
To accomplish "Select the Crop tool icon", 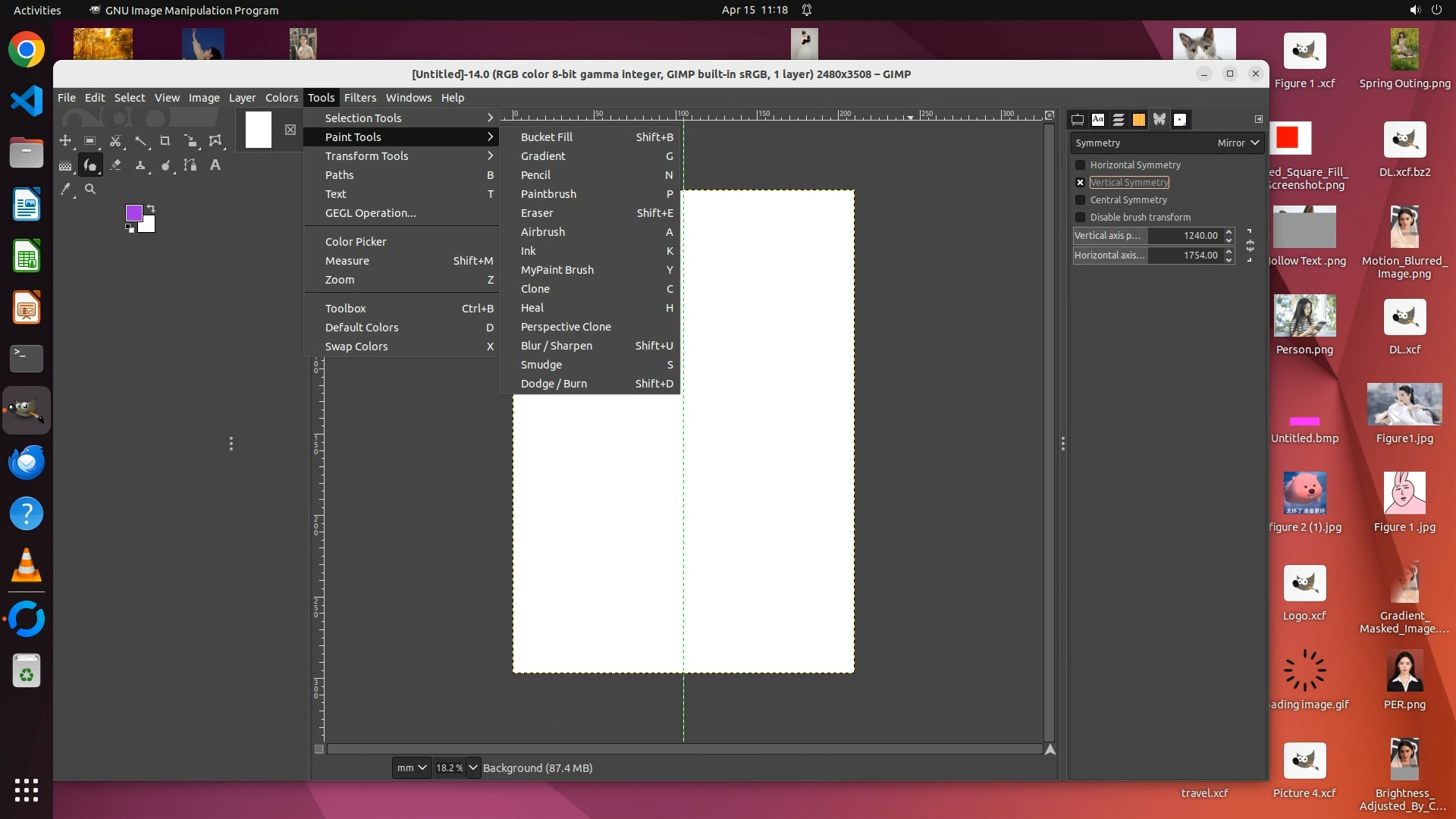I will click(165, 141).
